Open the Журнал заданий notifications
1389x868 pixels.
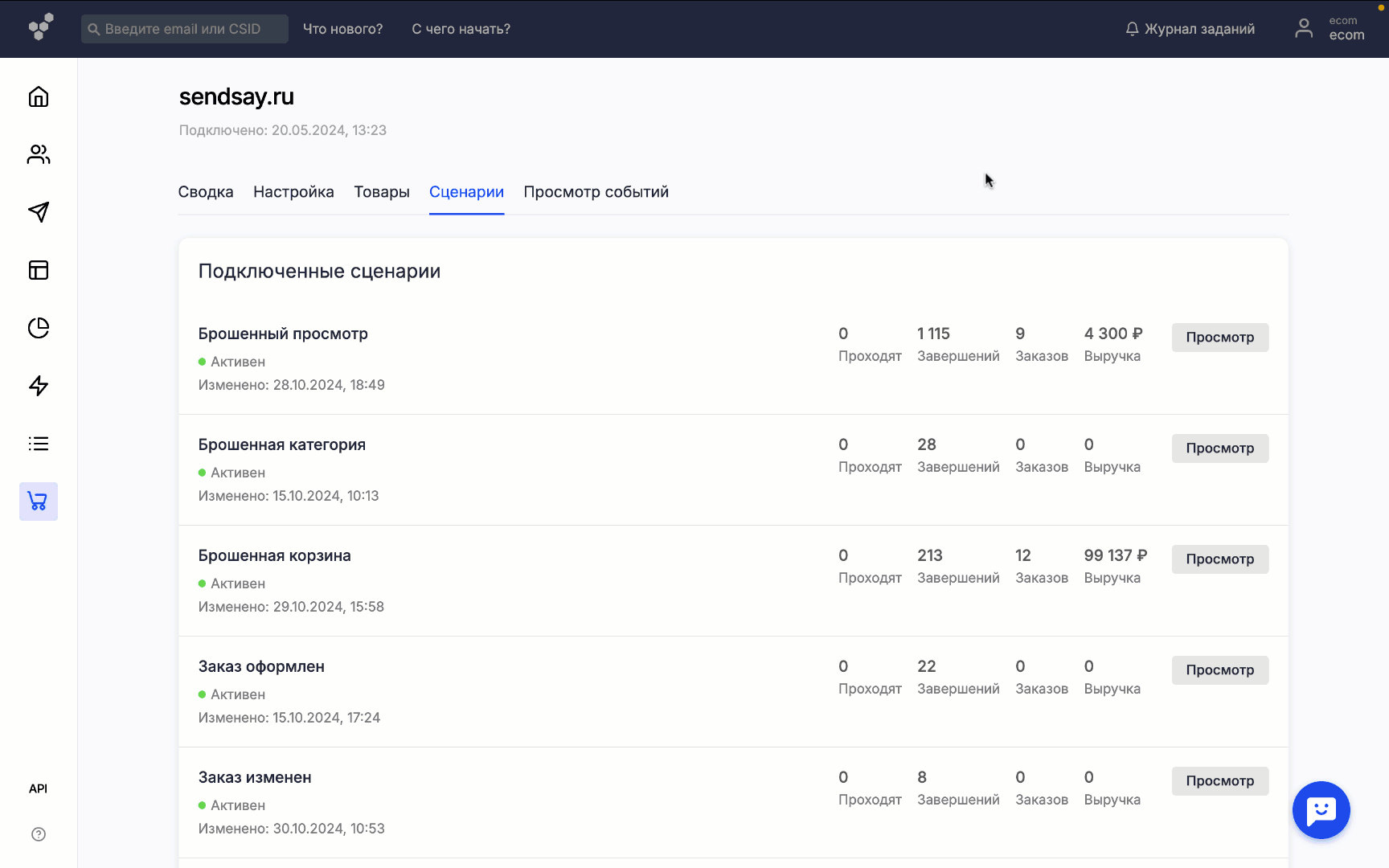coord(1190,29)
